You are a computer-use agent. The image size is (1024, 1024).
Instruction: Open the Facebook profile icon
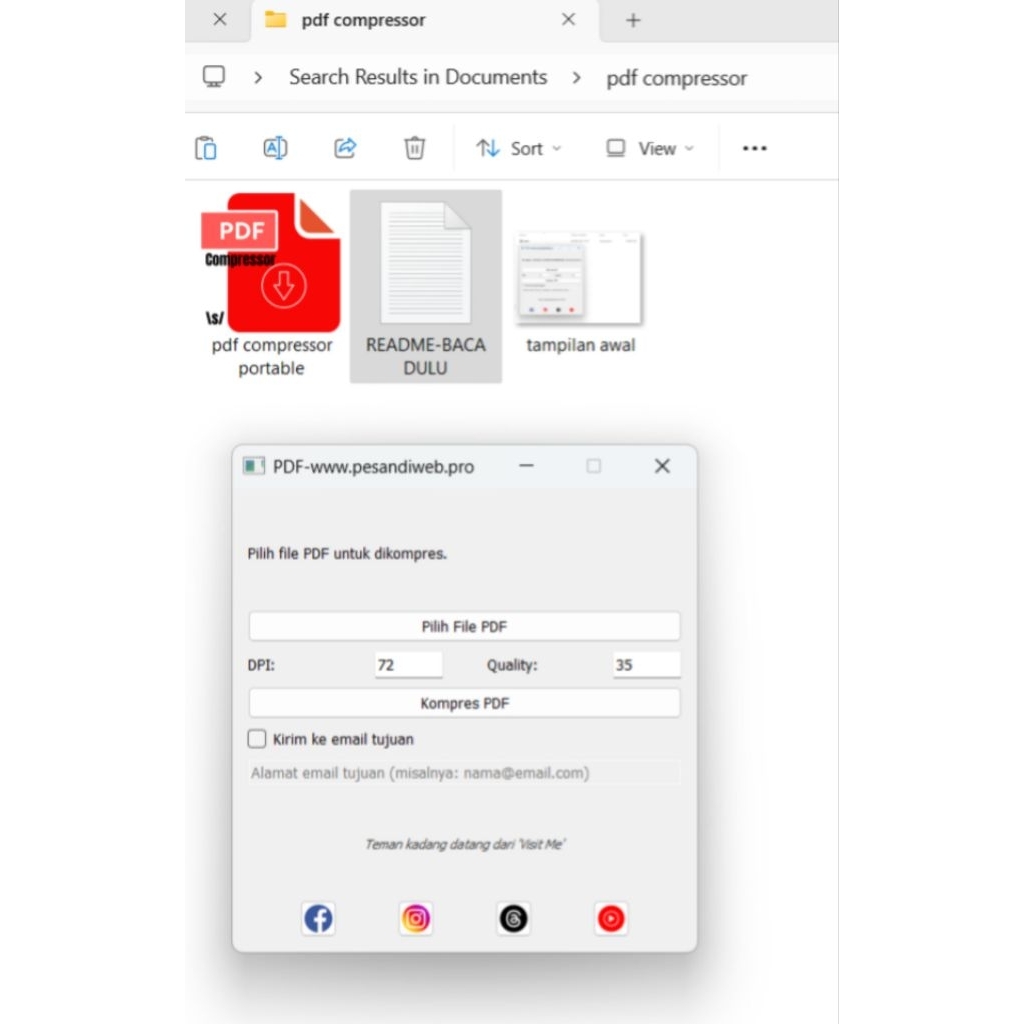click(x=318, y=918)
